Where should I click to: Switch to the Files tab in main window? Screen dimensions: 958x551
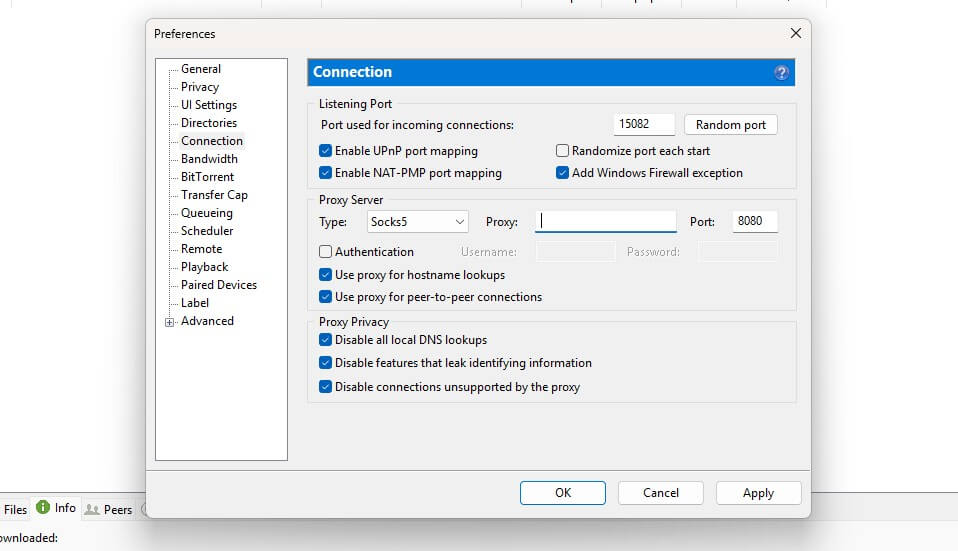pyautogui.click(x=15, y=509)
